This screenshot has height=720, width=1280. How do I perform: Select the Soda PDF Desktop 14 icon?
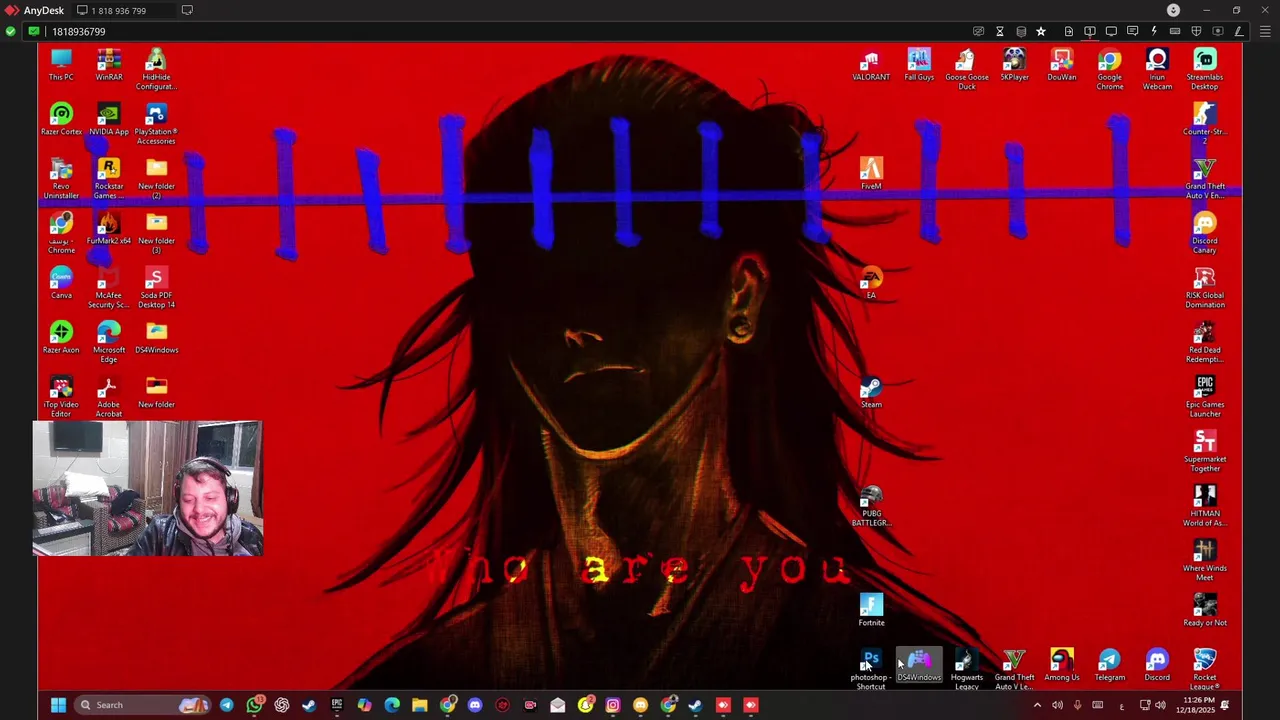pos(156,288)
